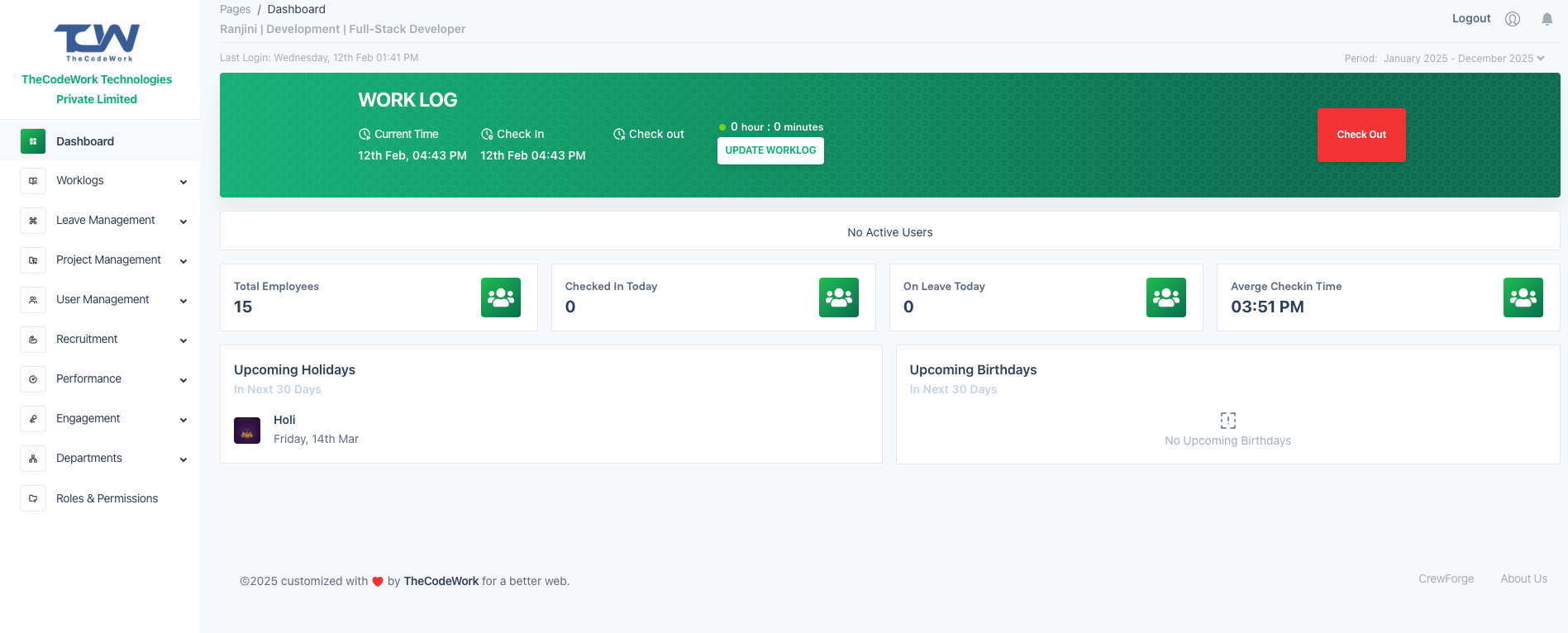This screenshot has height=633, width=1568.
Task: Open the user profile icon
Action: [1513, 19]
